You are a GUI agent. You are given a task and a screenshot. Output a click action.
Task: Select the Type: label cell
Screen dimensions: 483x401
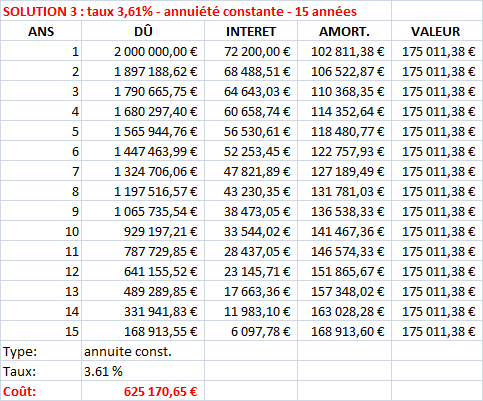pyautogui.click(x=41, y=351)
